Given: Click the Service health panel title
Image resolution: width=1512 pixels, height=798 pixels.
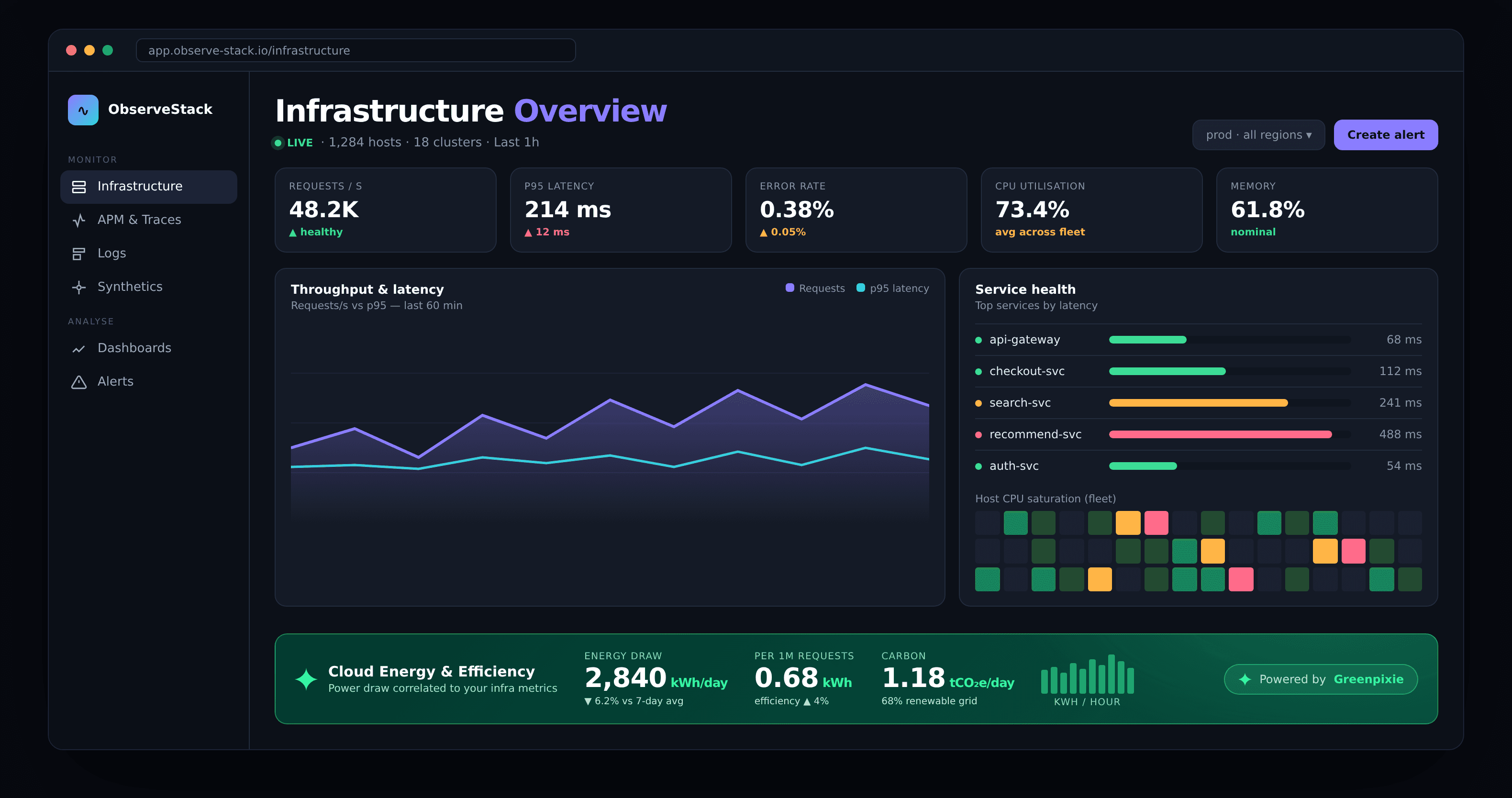Looking at the screenshot, I should tap(1025, 289).
